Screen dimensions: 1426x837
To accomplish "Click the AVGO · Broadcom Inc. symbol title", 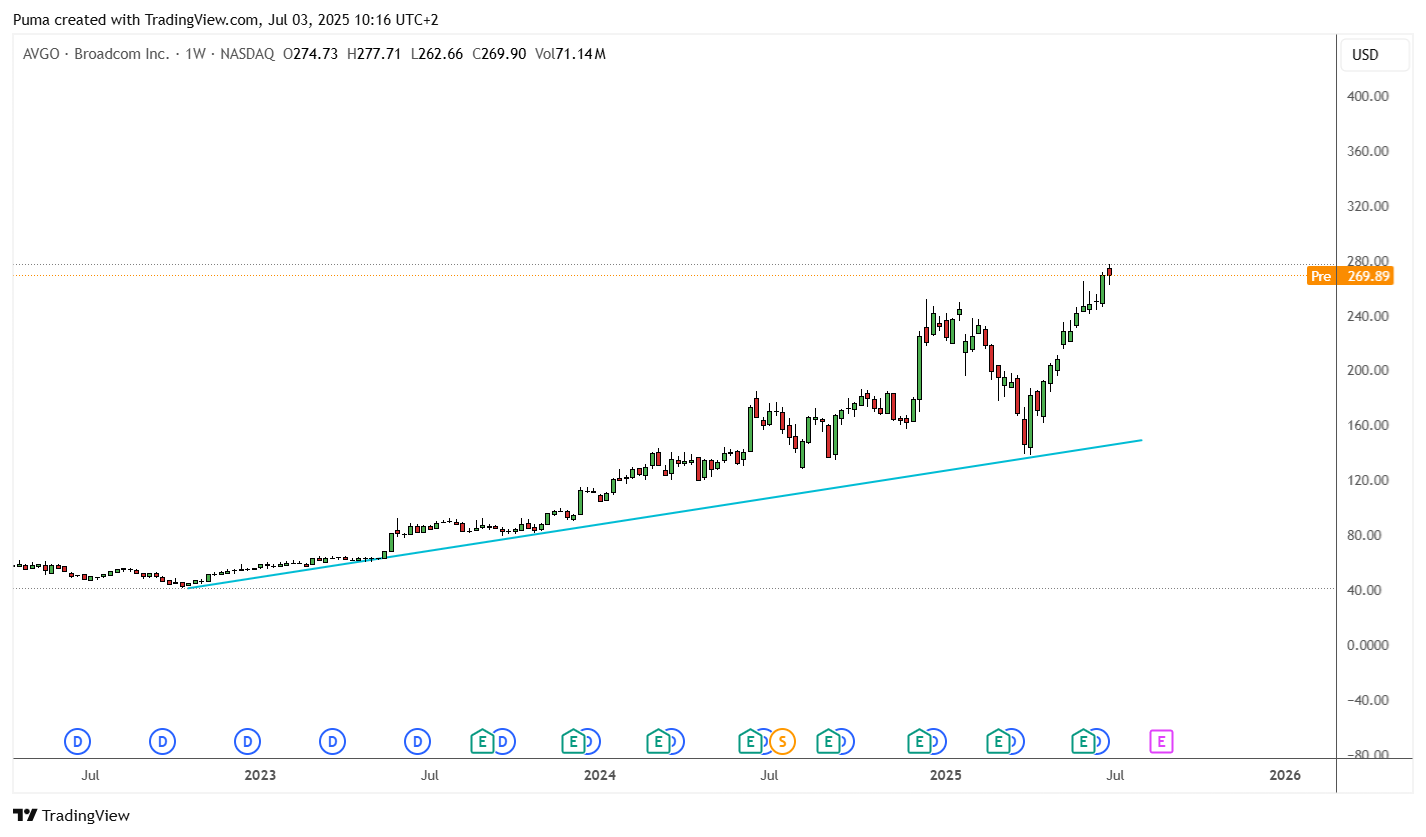I will point(96,54).
